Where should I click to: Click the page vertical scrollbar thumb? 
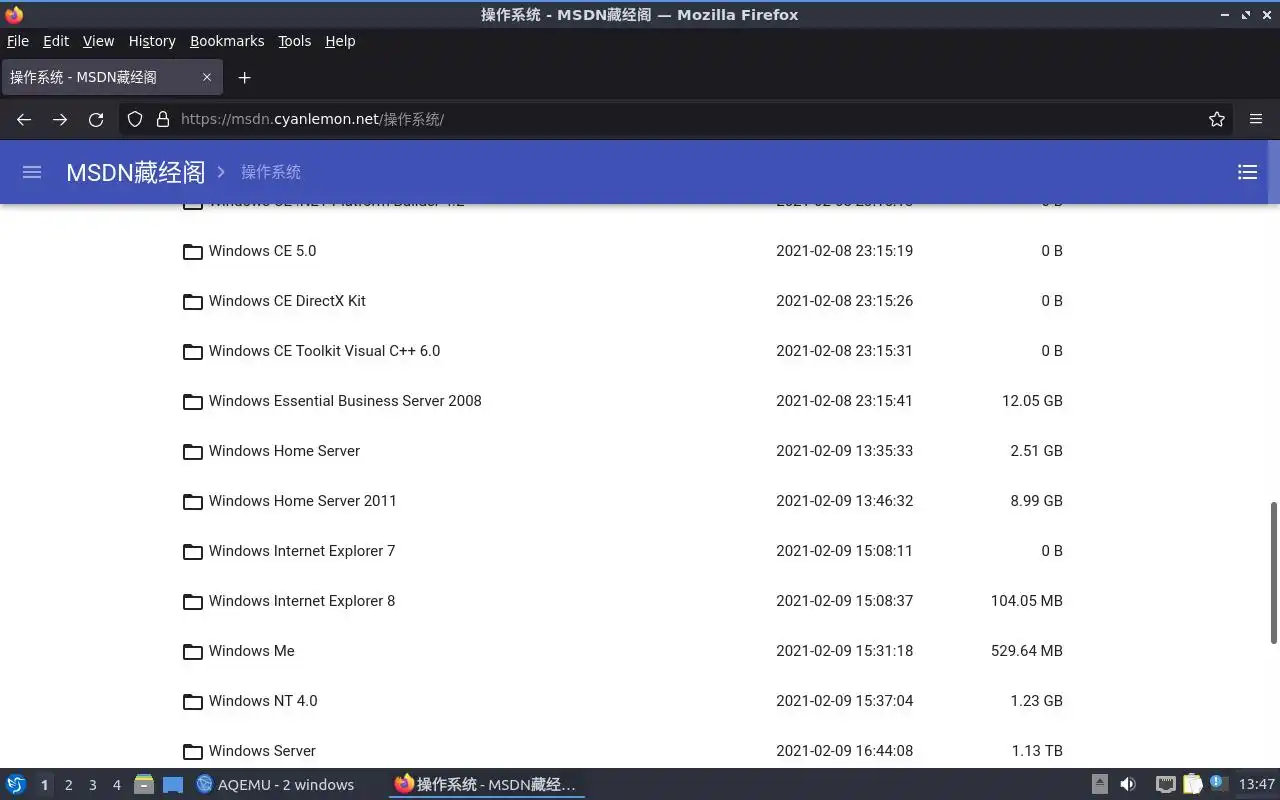(1274, 572)
